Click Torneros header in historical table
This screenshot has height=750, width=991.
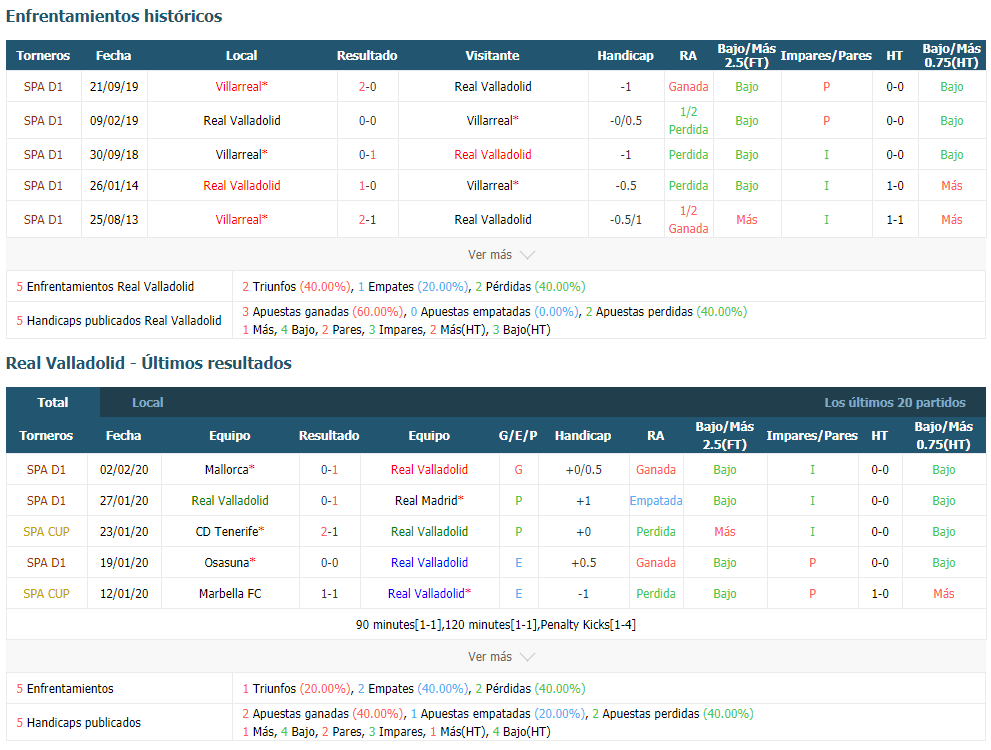(43, 56)
